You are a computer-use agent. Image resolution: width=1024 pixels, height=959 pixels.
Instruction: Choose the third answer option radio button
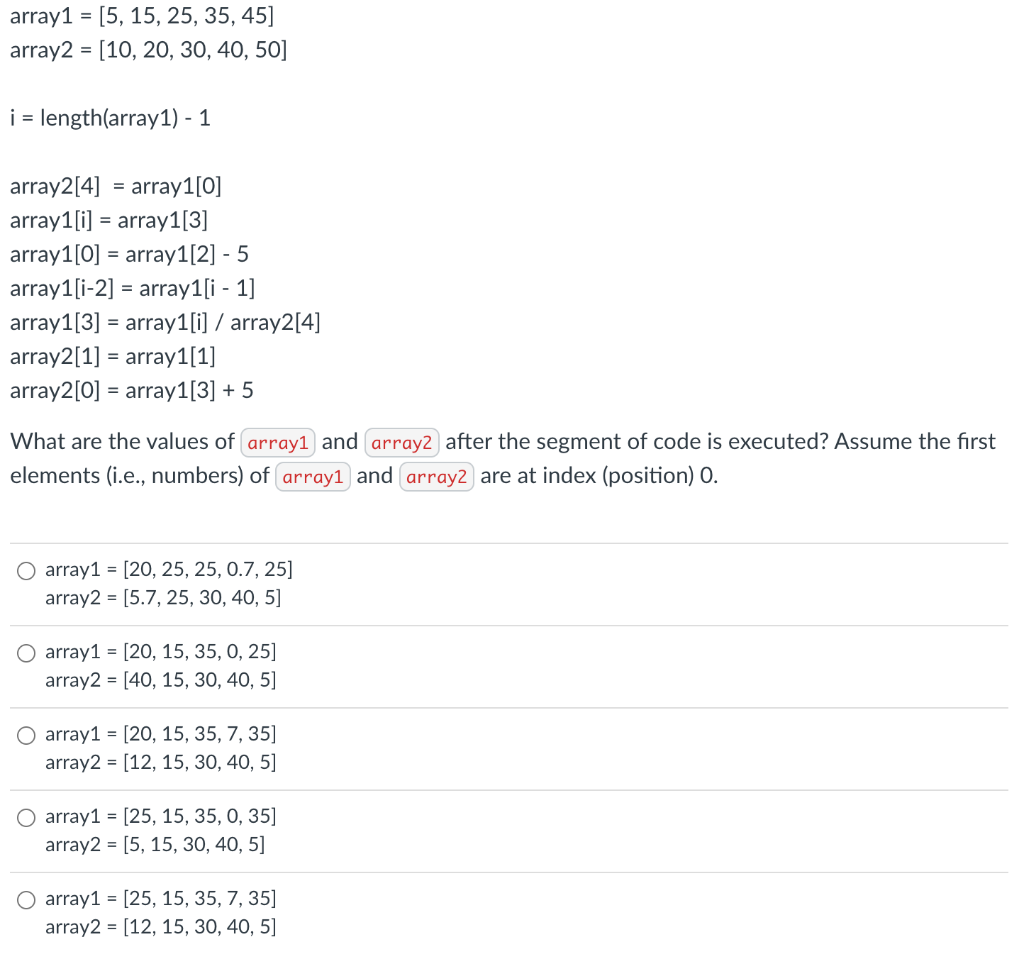click(25, 734)
